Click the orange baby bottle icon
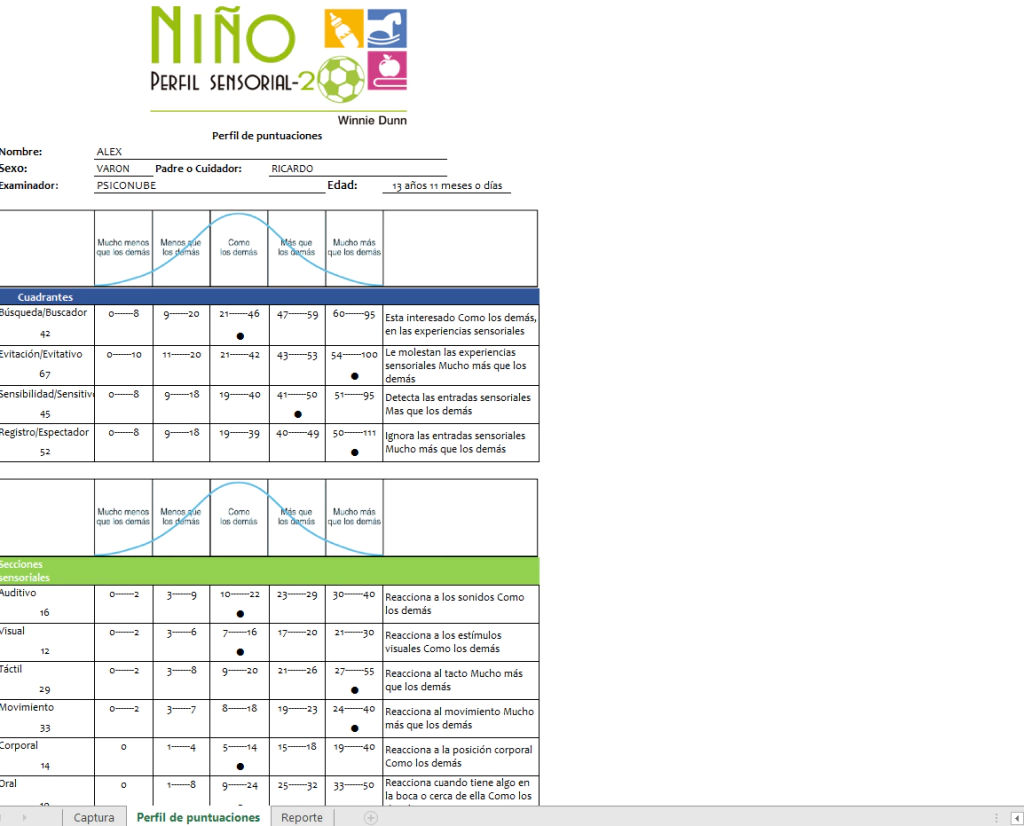The height and width of the screenshot is (826, 1024). tap(344, 29)
